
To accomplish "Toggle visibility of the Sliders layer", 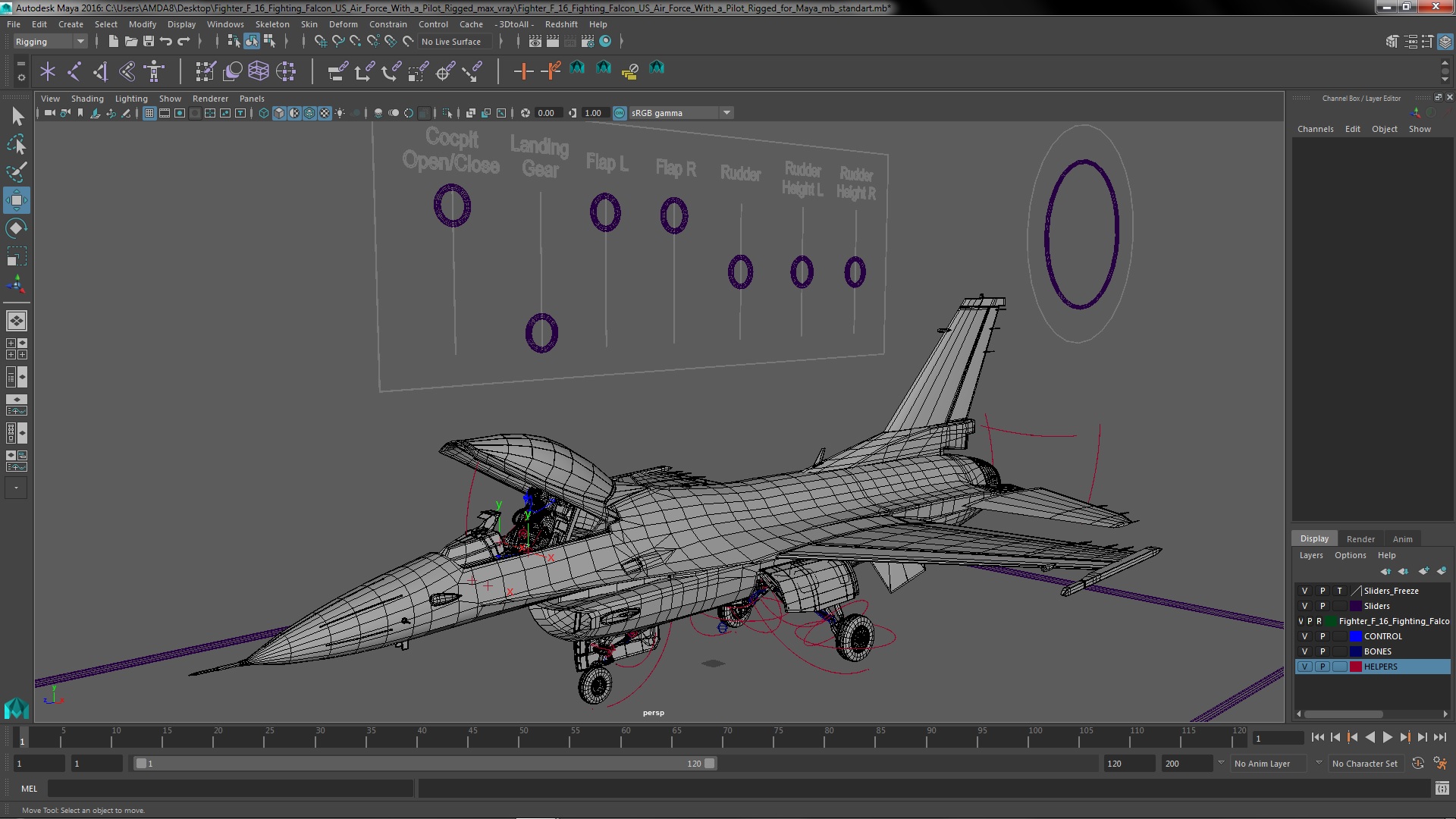I will click(x=1304, y=606).
